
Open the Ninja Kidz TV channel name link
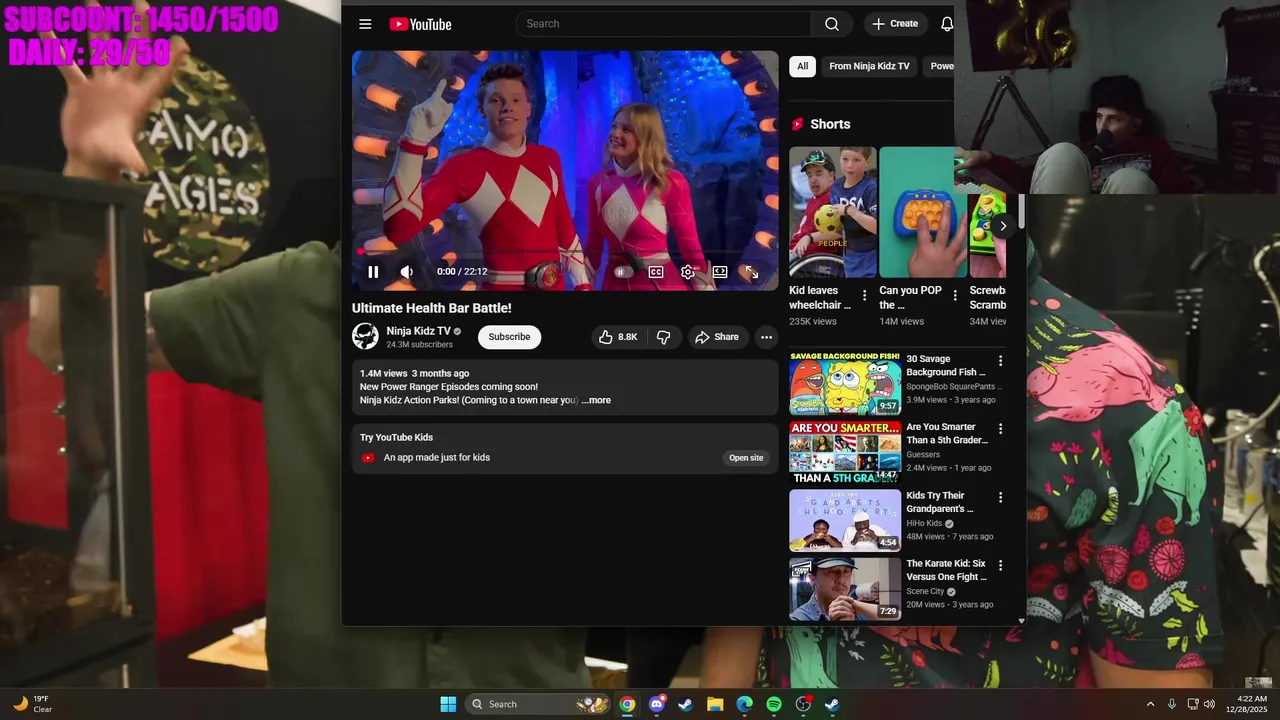[x=418, y=331]
